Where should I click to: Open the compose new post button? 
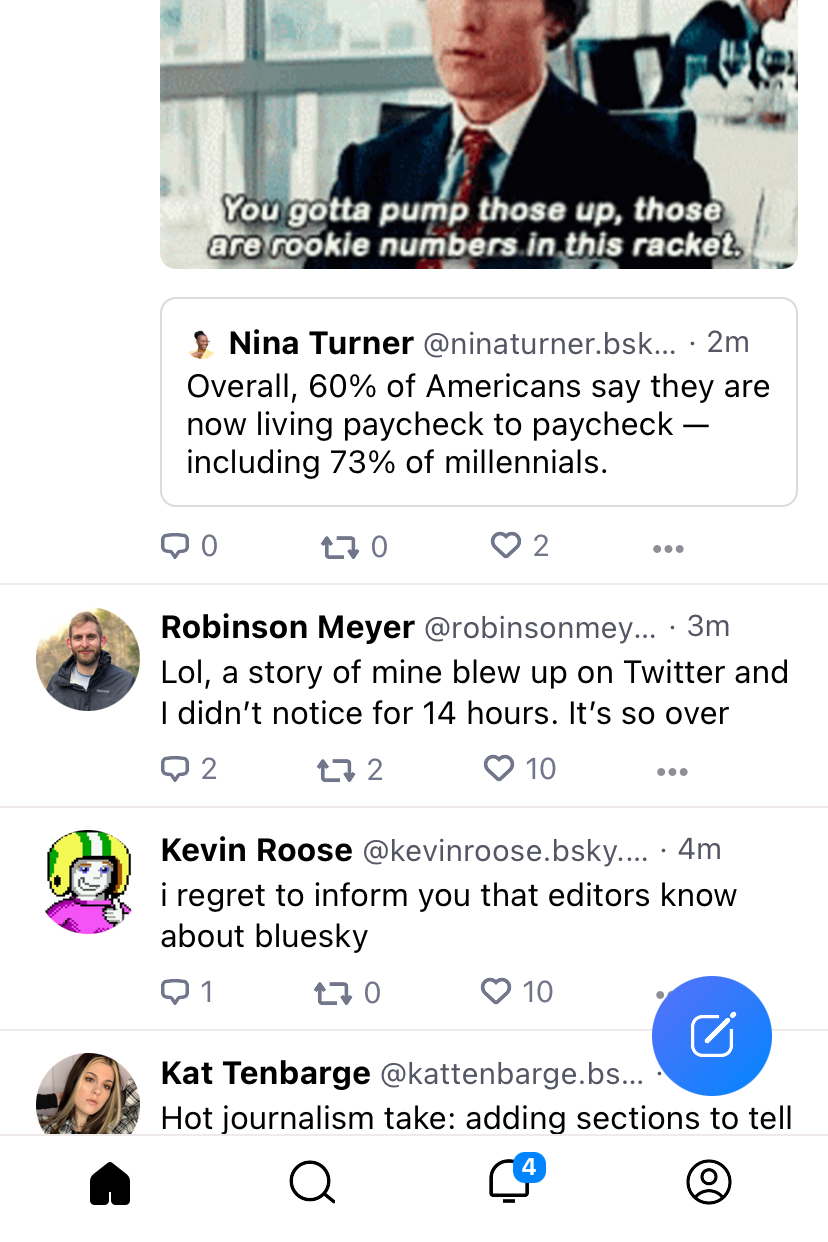[x=711, y=1036]
